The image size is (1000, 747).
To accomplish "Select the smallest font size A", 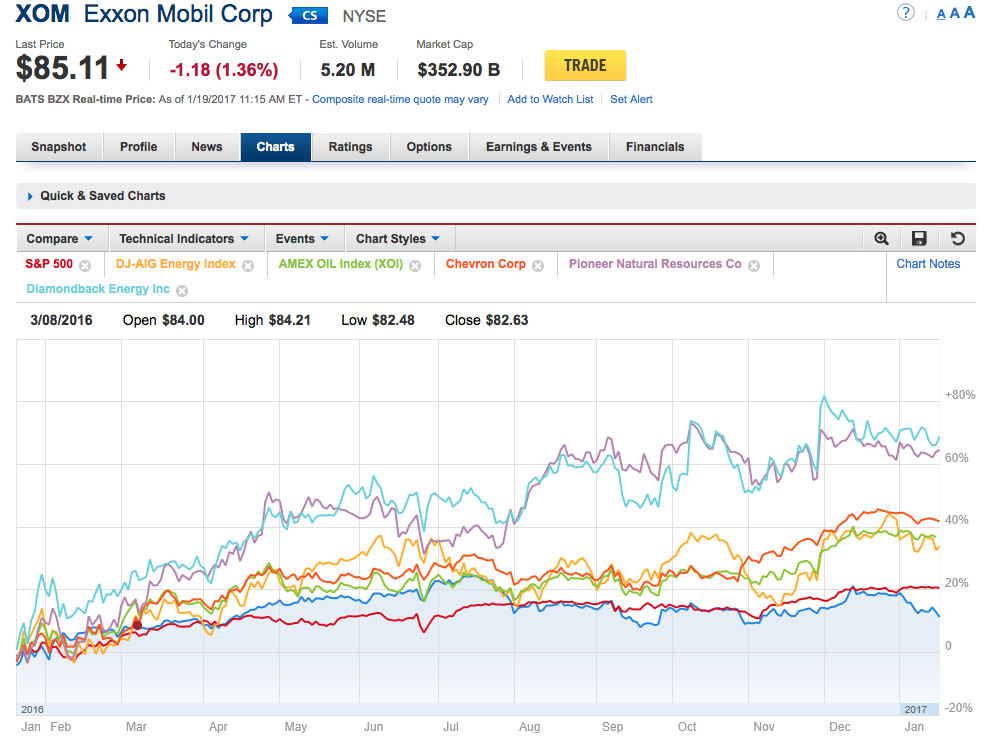I will (941, 14).
